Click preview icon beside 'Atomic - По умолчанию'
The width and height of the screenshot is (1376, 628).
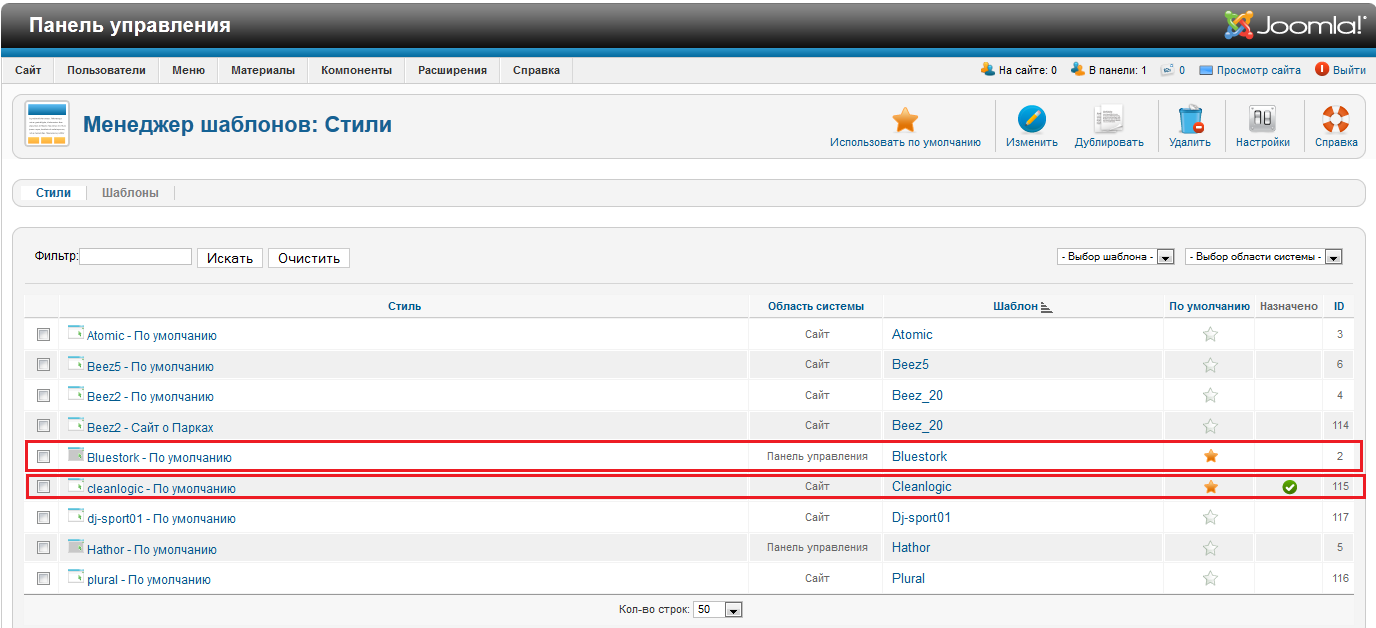coord(75,333)
